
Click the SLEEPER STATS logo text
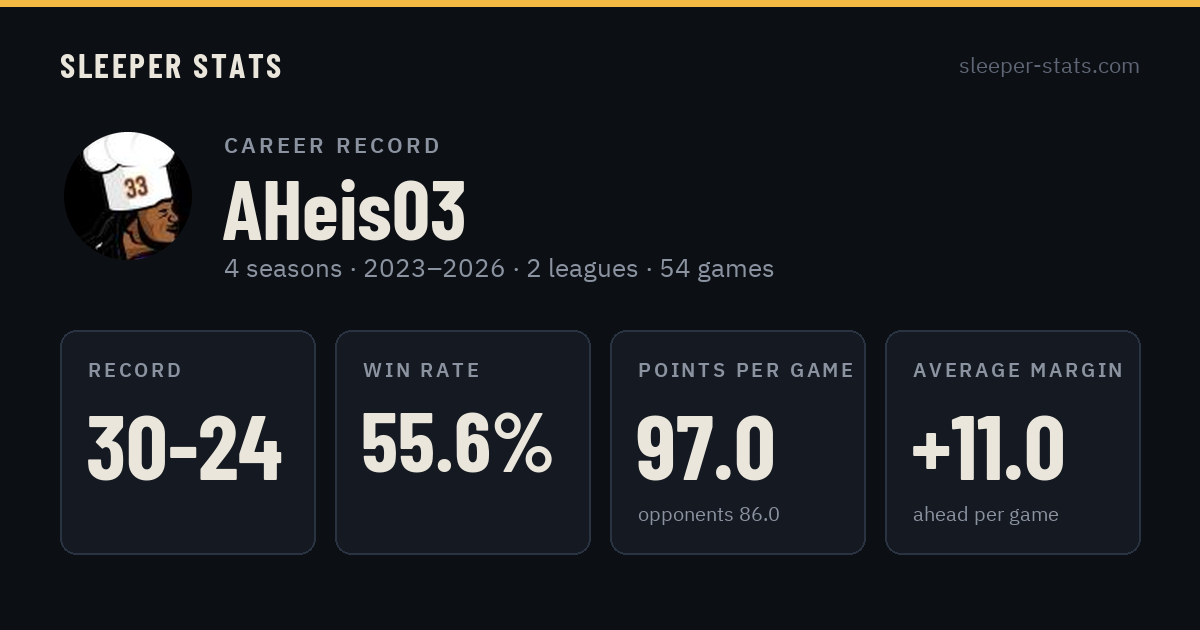click(x=171, y=67)
